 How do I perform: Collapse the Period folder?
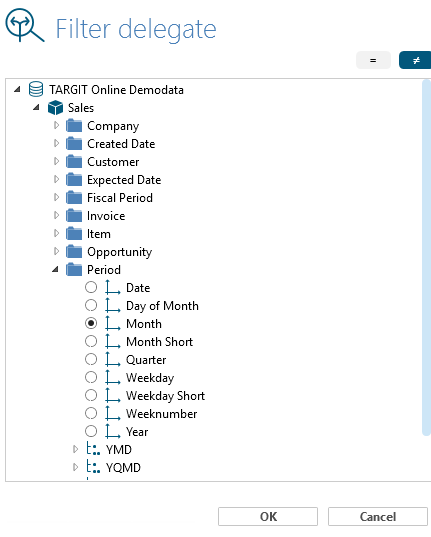coord(55,270)
